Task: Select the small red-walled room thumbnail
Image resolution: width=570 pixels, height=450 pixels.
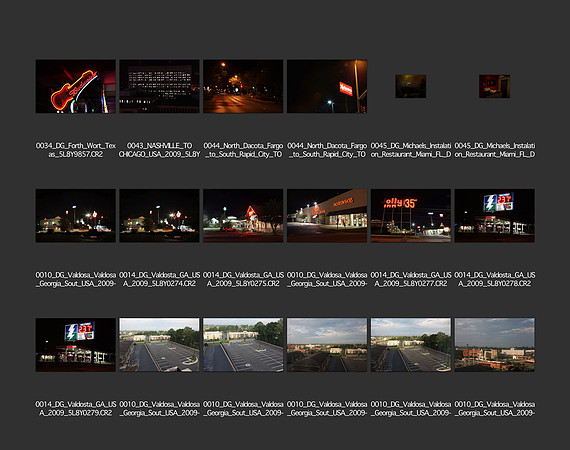Action: point(494,87)
